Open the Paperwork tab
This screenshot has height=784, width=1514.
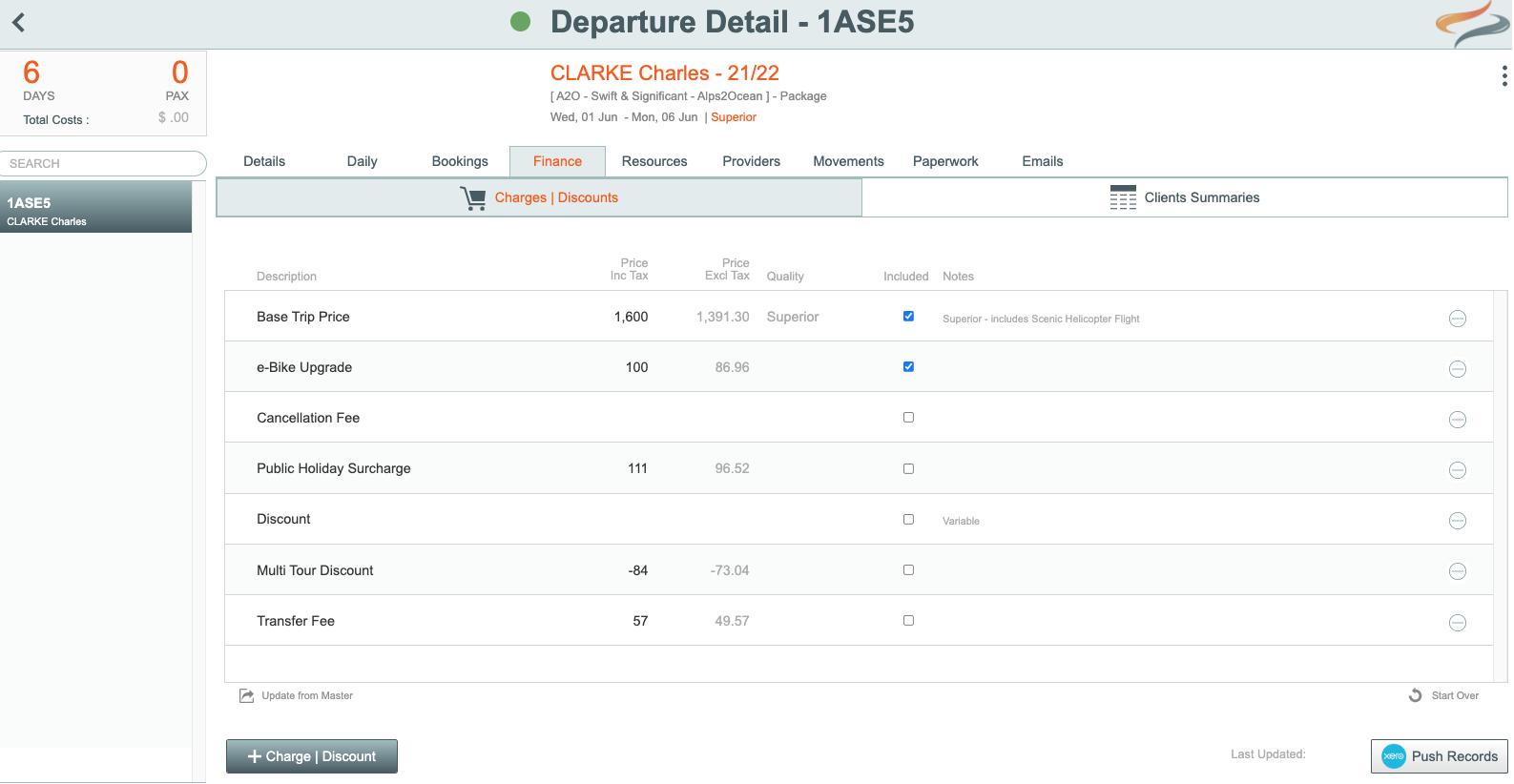[945, 161]
